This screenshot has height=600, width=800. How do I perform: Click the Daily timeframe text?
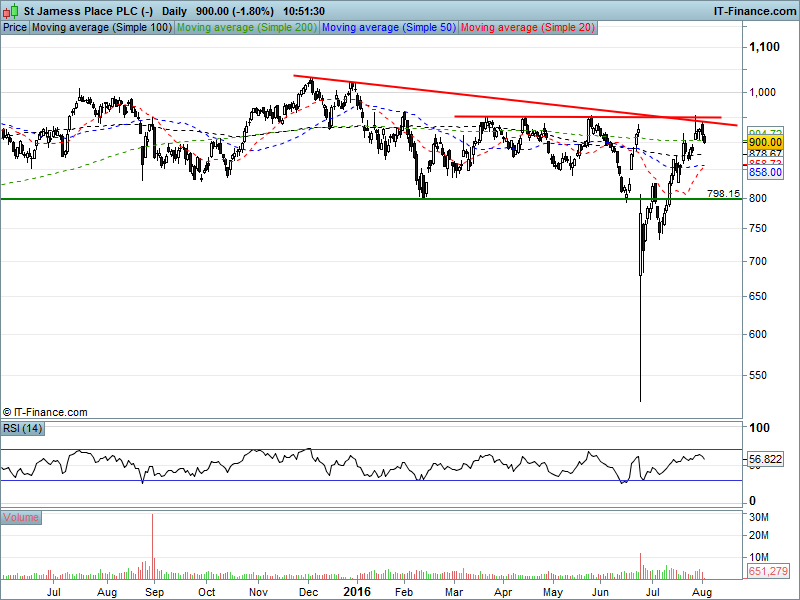[174, 11]
